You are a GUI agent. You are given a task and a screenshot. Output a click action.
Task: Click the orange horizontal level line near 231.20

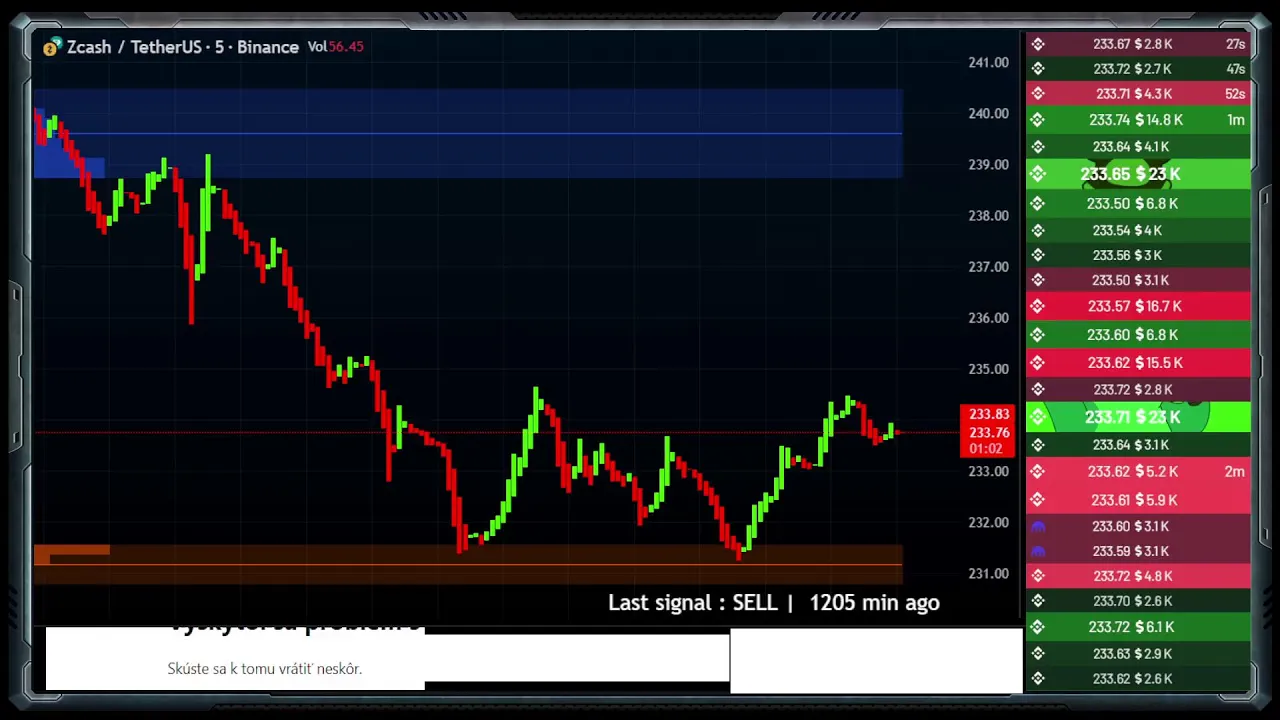click(x=468, y=564)
